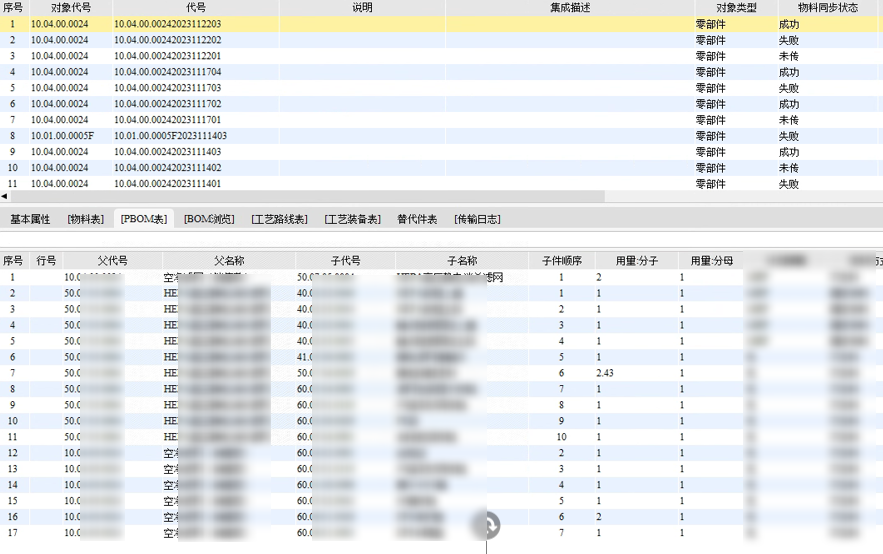Click the usage value 2.43 in lower table
The height and width of the screenshot is (554, 883).
coord(605,373)
